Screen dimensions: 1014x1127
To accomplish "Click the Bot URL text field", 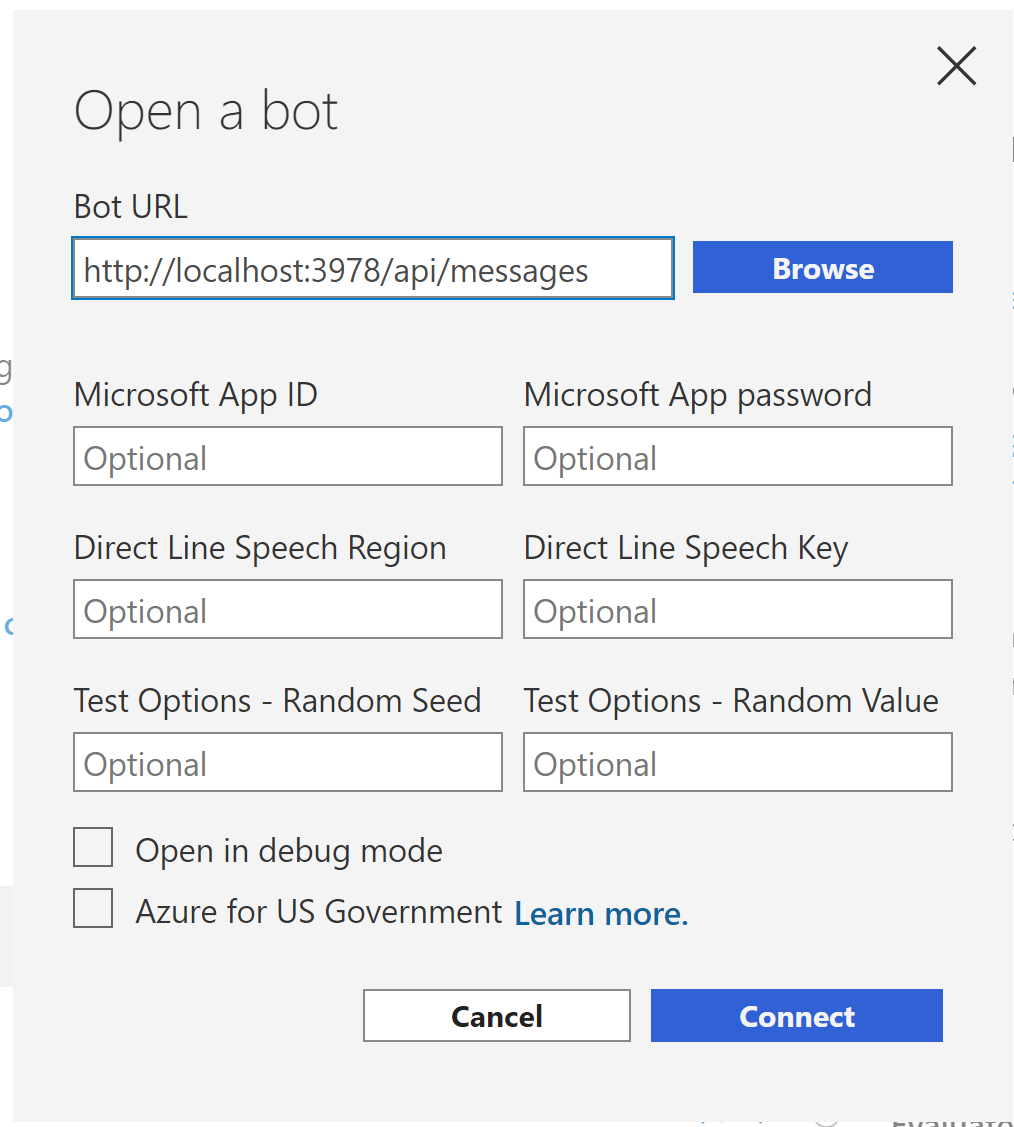I will click(373, 268).
